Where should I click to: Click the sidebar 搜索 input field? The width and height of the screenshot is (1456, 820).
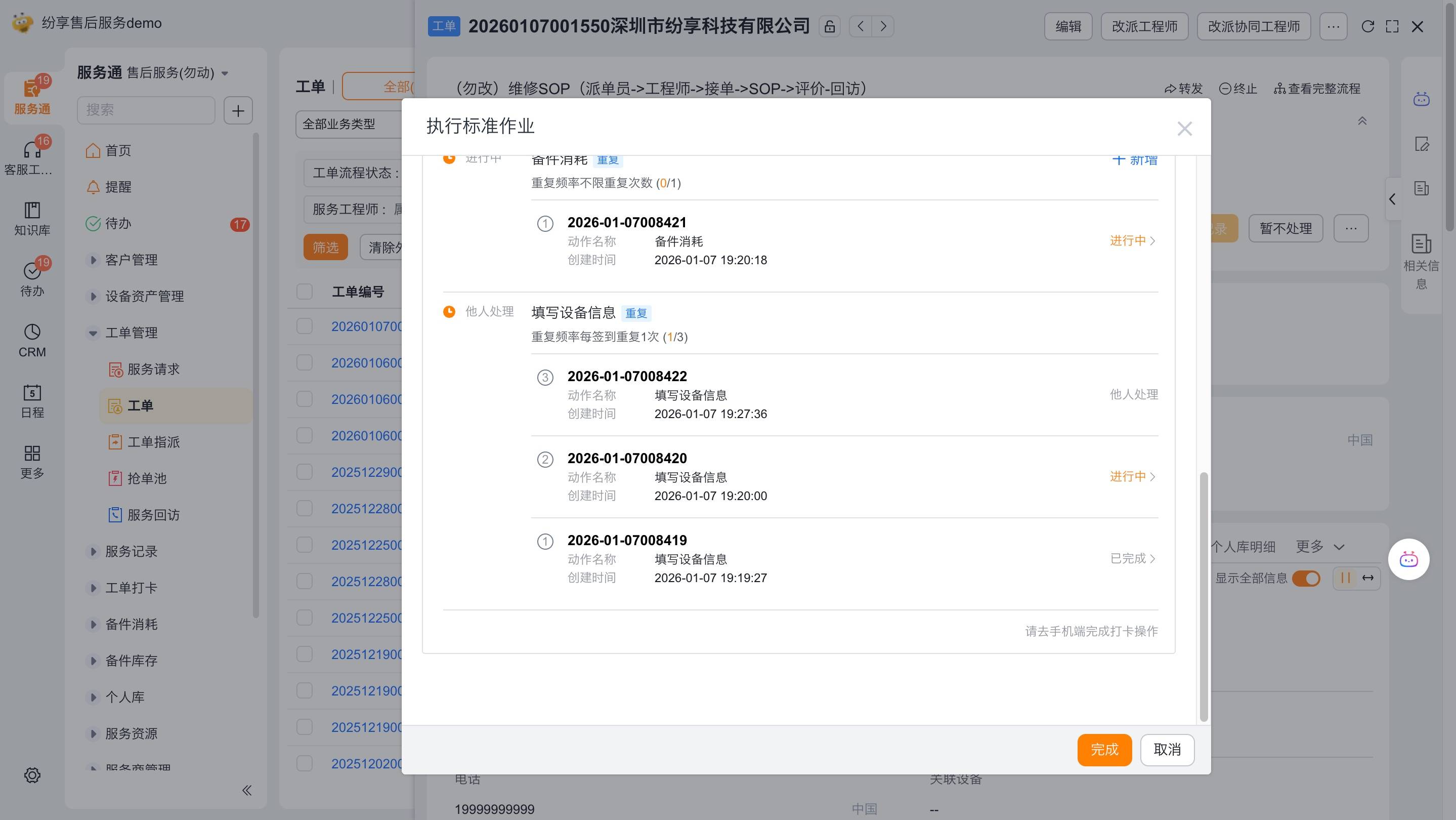tap(146, 110)
